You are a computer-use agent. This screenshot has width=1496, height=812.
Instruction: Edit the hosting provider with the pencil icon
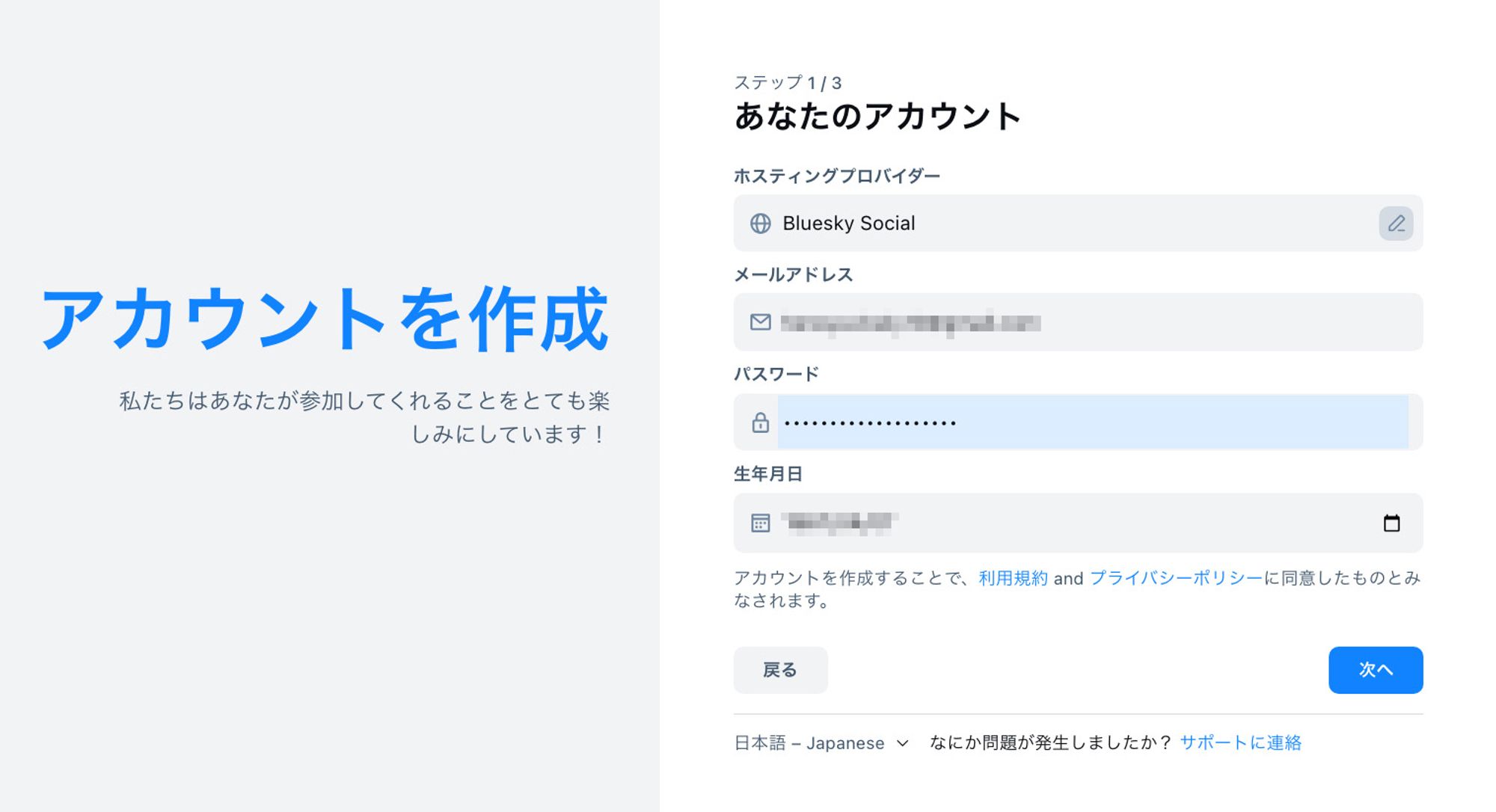(1396, 224)
